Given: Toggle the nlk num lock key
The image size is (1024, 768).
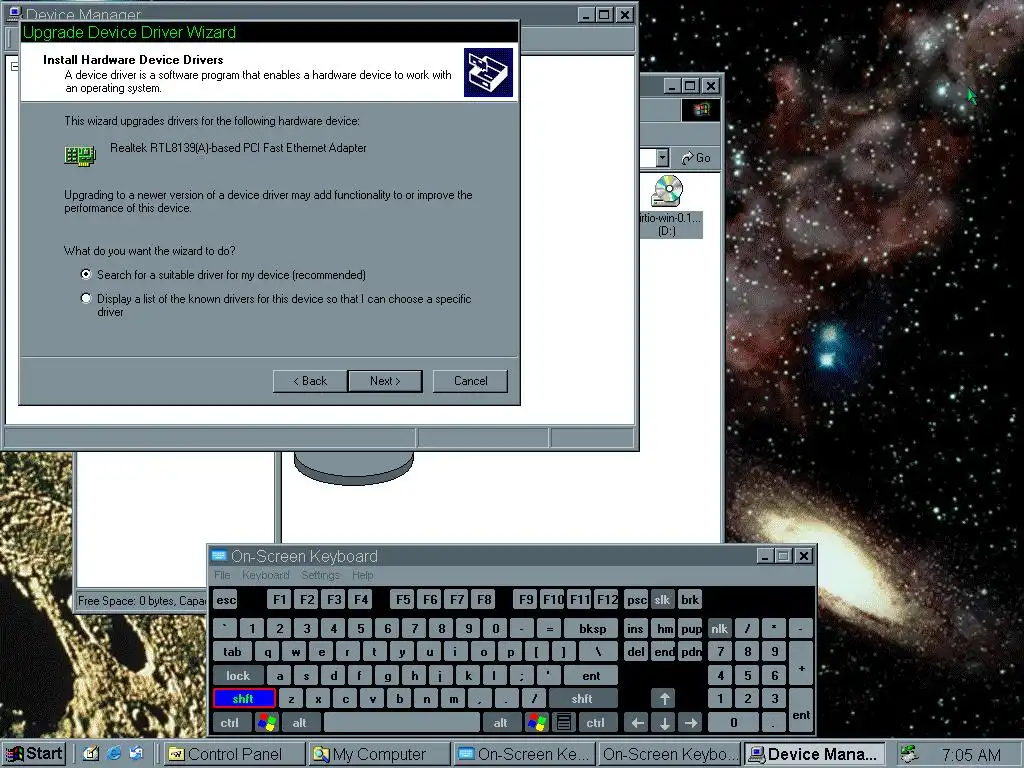Looking at the screenshot, I should [x=720, y=628].
